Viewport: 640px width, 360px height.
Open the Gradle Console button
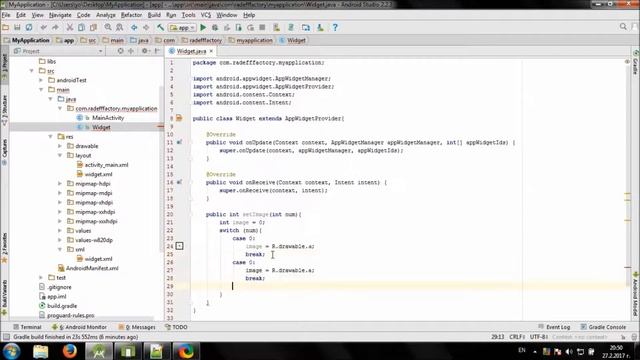click(603, 327)
